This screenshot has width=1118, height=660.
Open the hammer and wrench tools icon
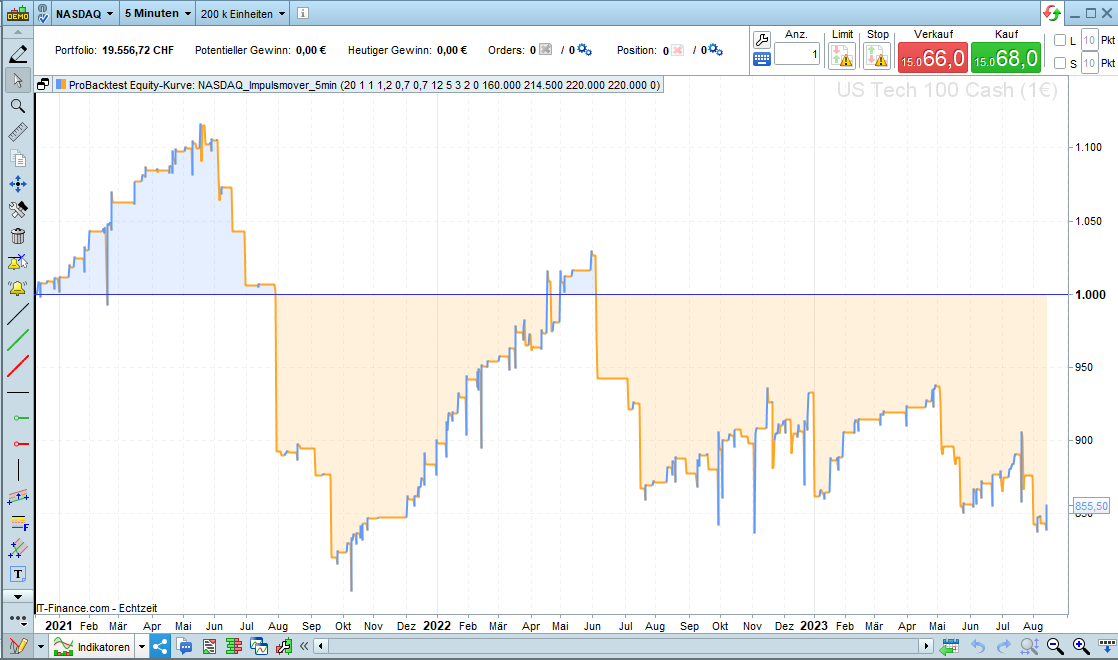[18, 210]
